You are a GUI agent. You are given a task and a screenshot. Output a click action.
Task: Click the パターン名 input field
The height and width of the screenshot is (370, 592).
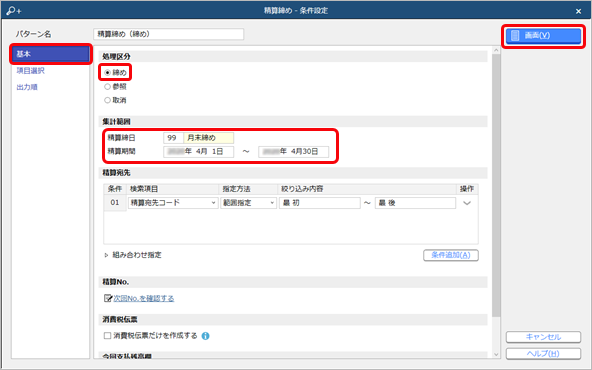click(x=168, y=34)
